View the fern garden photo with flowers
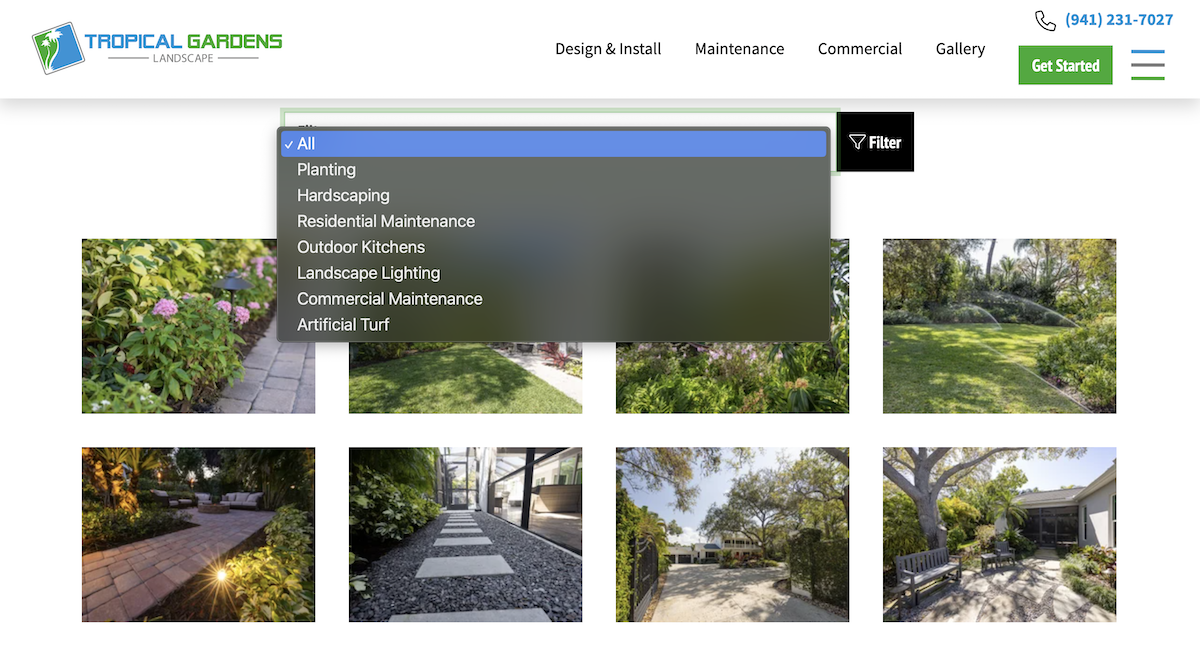Screen dimensions: 1200x649 732,378
